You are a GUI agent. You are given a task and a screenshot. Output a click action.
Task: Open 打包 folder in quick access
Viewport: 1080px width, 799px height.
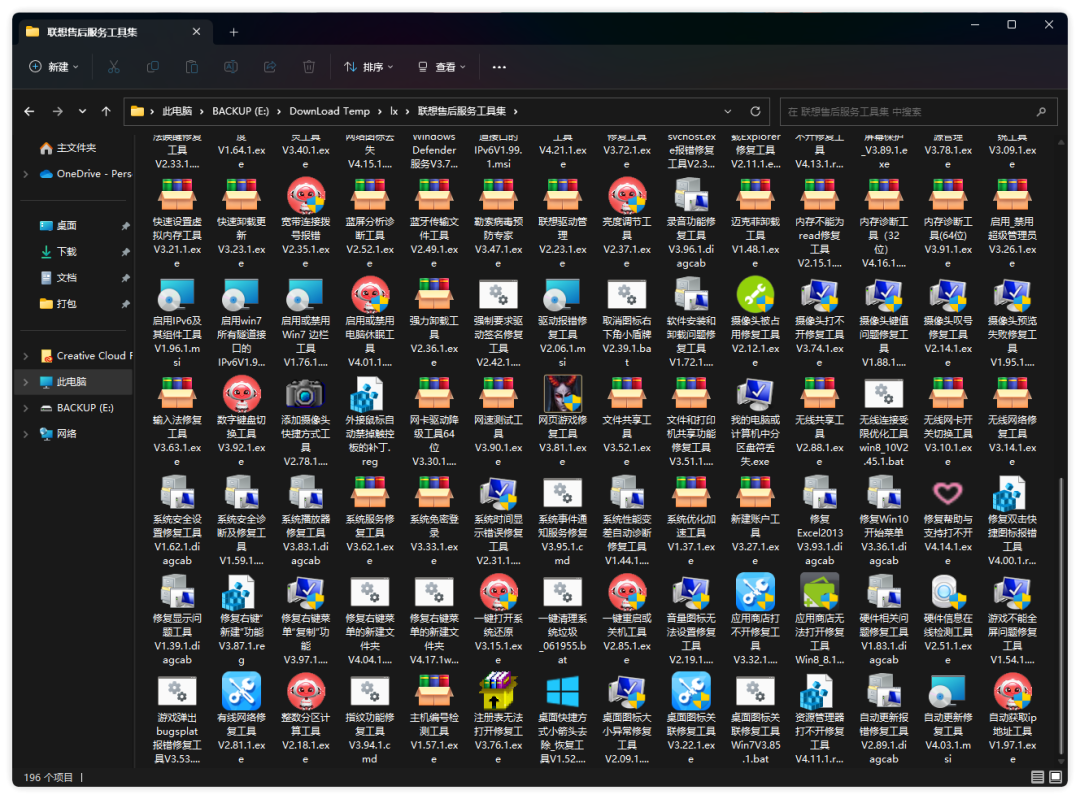pos(66,304)
